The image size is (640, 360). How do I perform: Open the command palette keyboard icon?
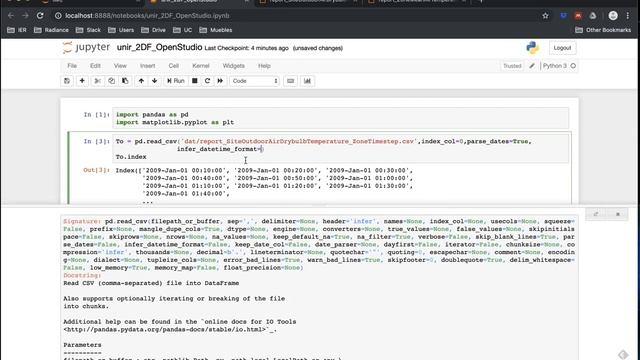click(x=291, y=81)
